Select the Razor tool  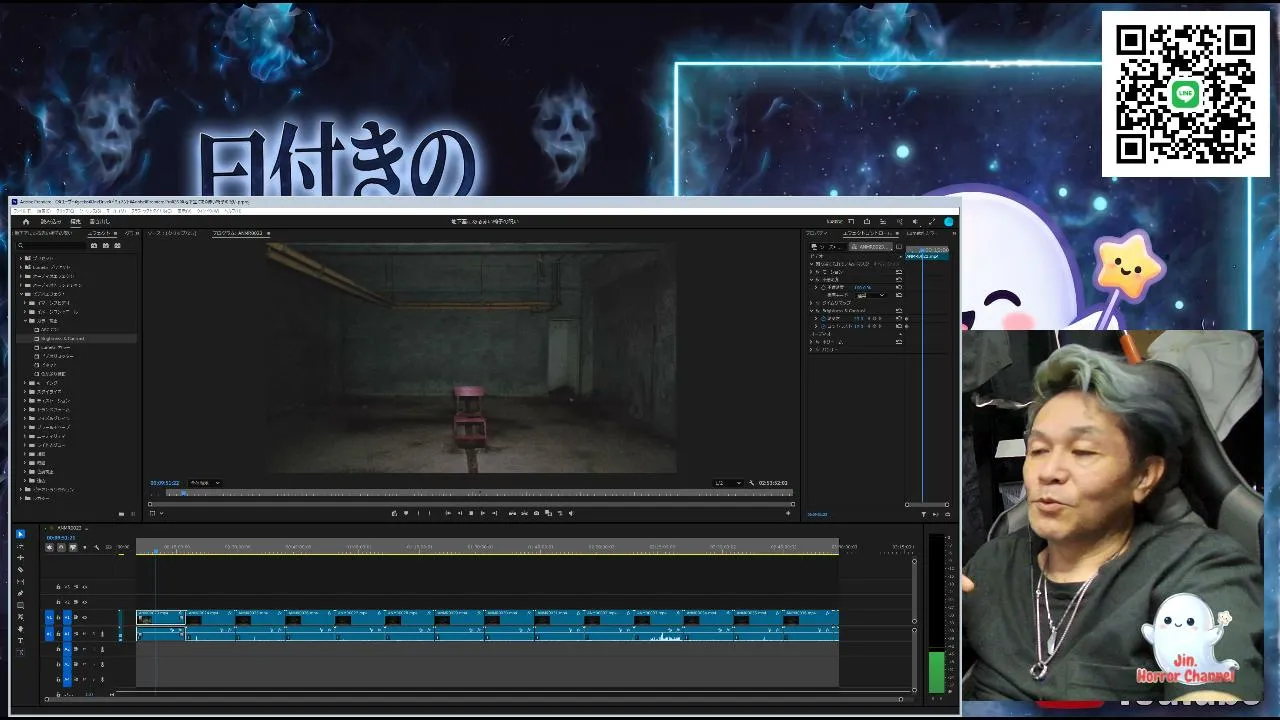point(20,569)
